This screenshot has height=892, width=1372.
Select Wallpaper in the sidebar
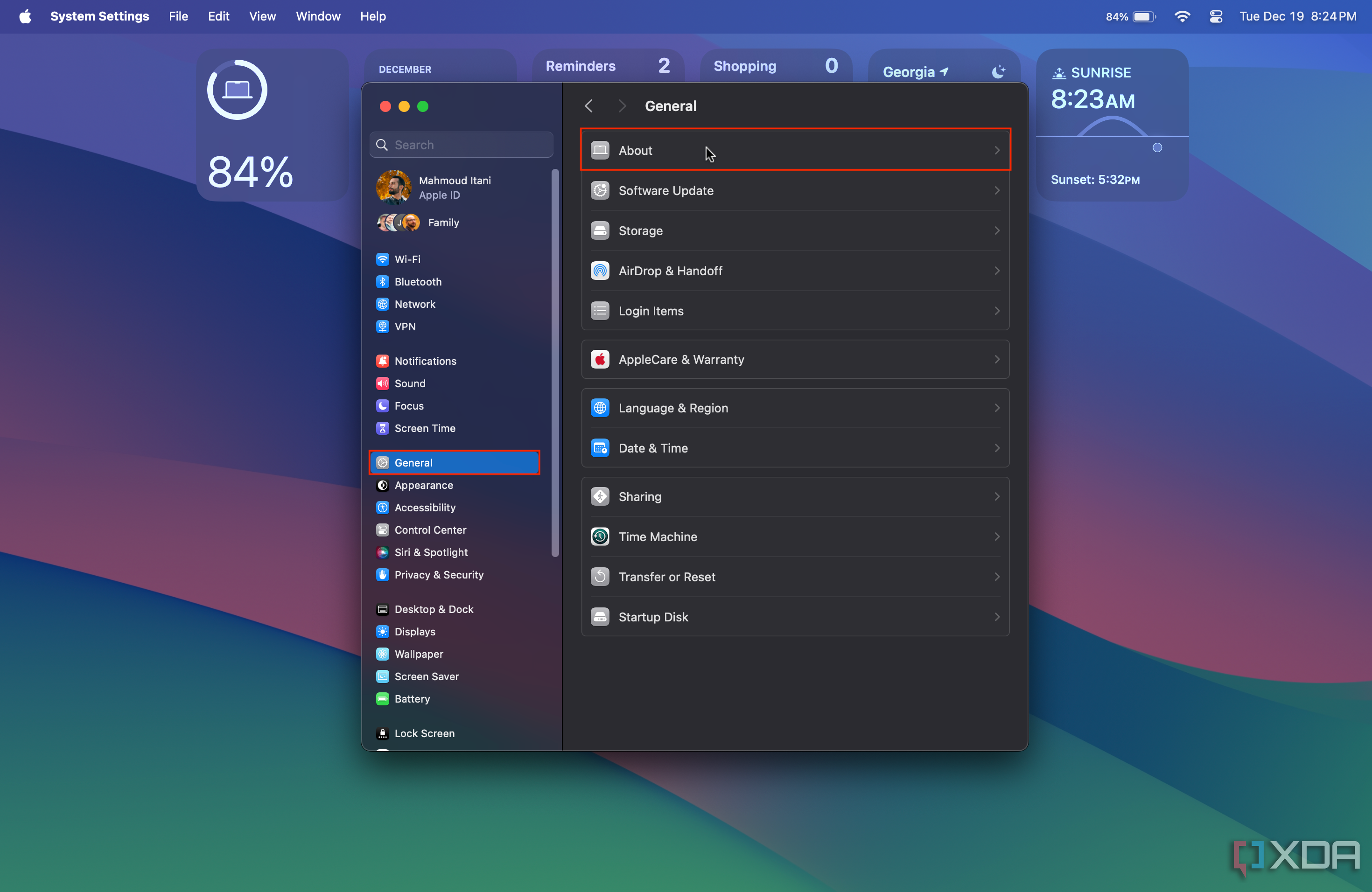point(455,654)
